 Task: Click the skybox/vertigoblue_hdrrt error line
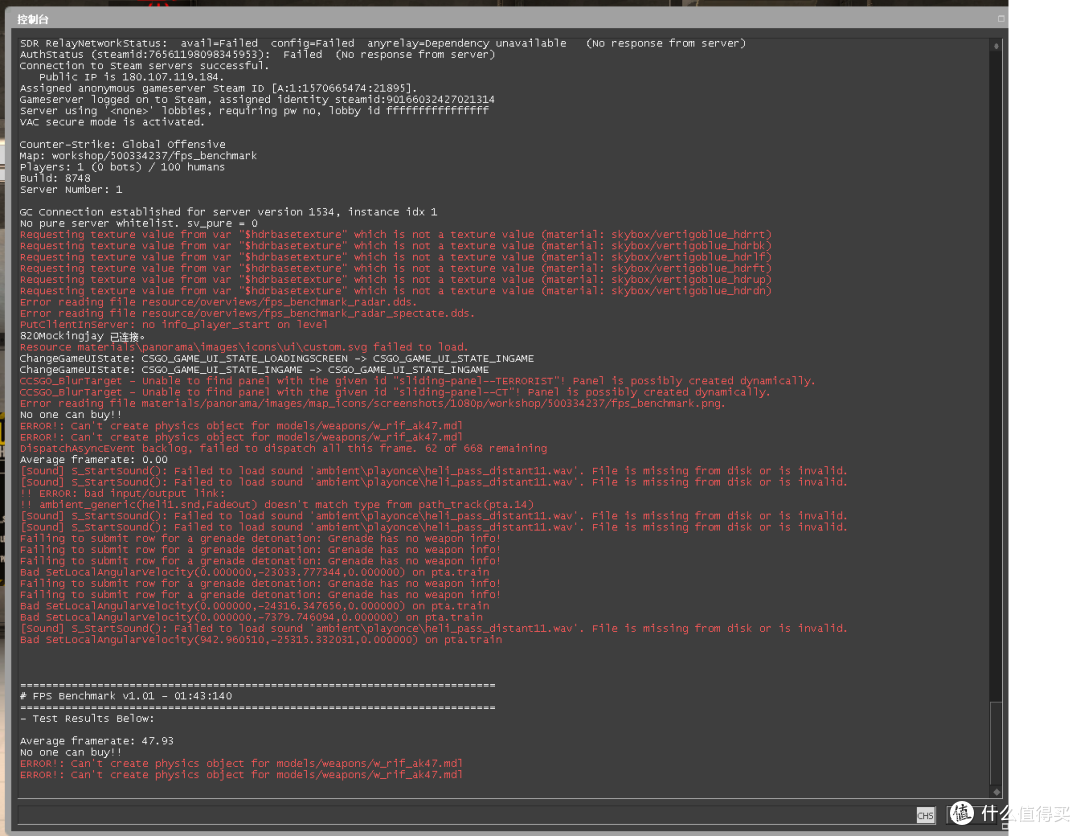tap(395, 235)
